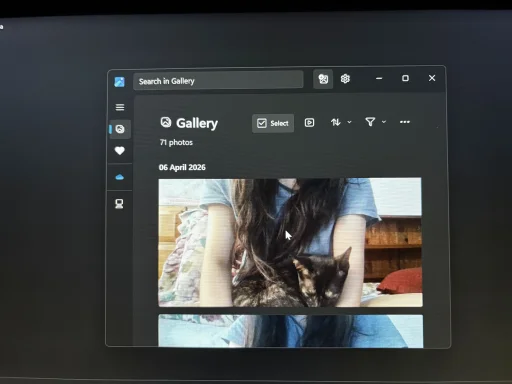Open the more options ellipsis
Image resolution: width=512 pixels, height=384 pixels.
point(405,122)
